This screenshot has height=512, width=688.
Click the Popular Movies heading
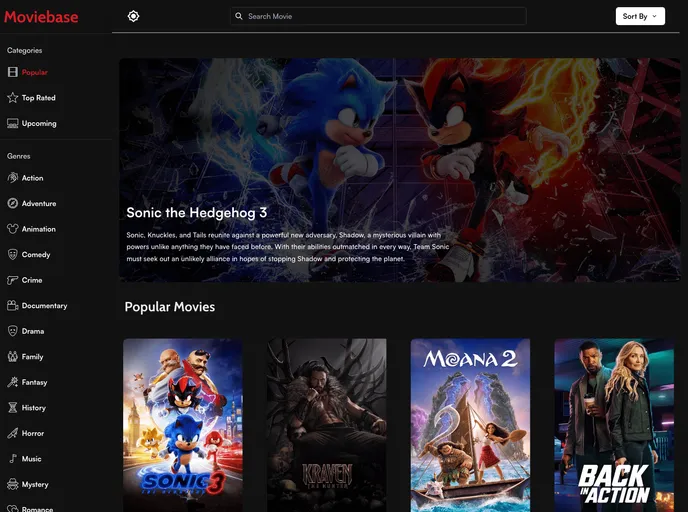point(170,307)
